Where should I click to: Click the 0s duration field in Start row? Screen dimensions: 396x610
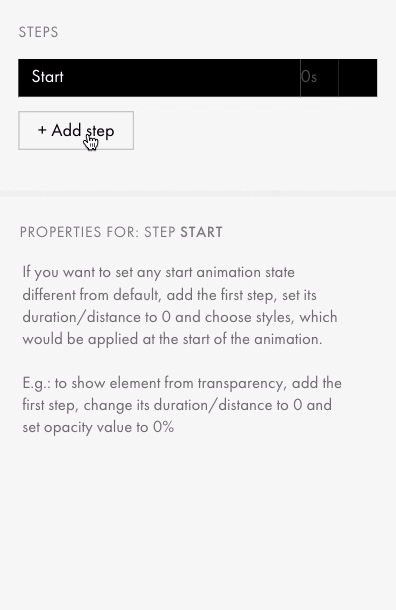click(x=319, y=77)
